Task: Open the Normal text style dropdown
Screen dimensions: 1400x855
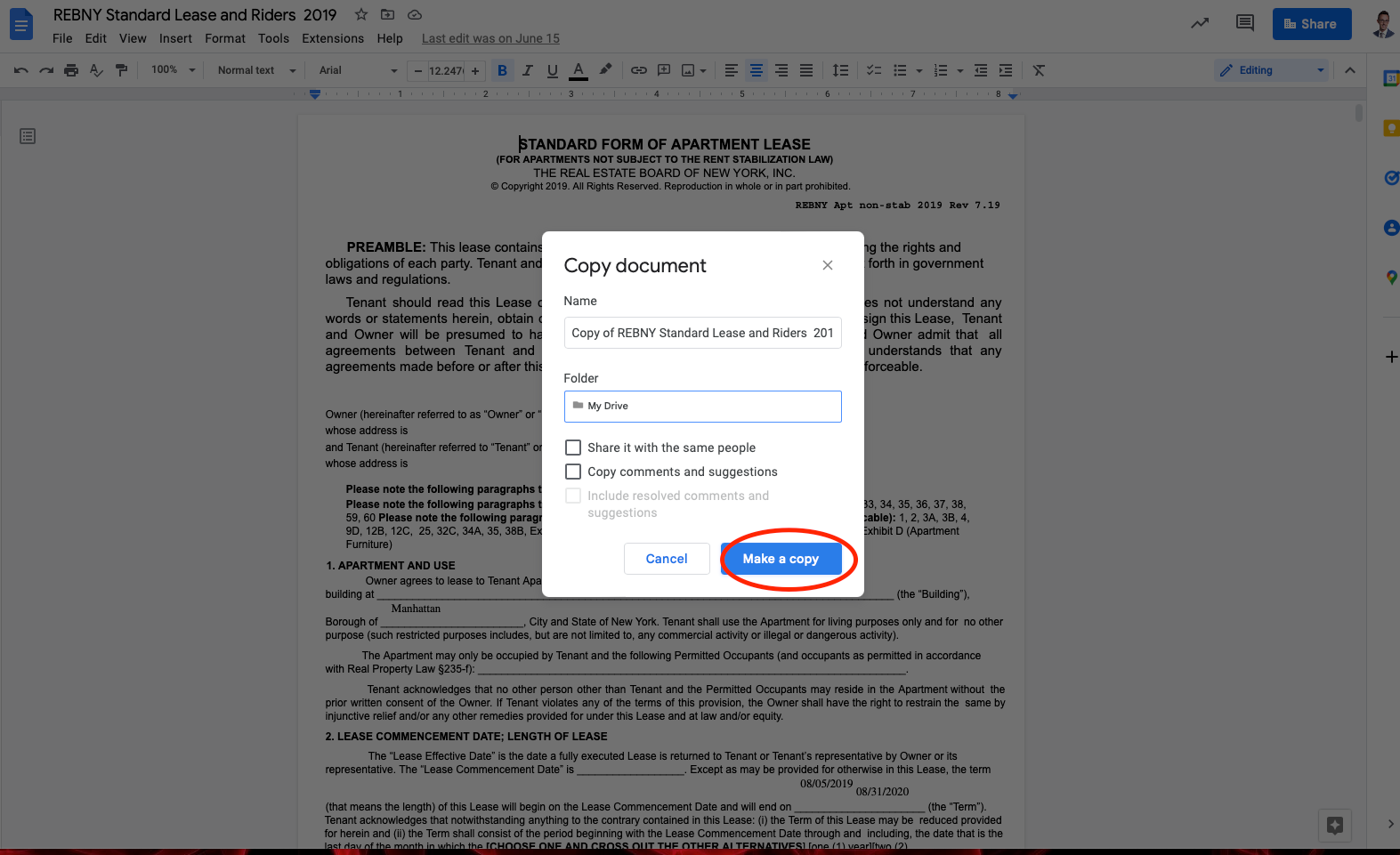Action: tap(256, 70)
